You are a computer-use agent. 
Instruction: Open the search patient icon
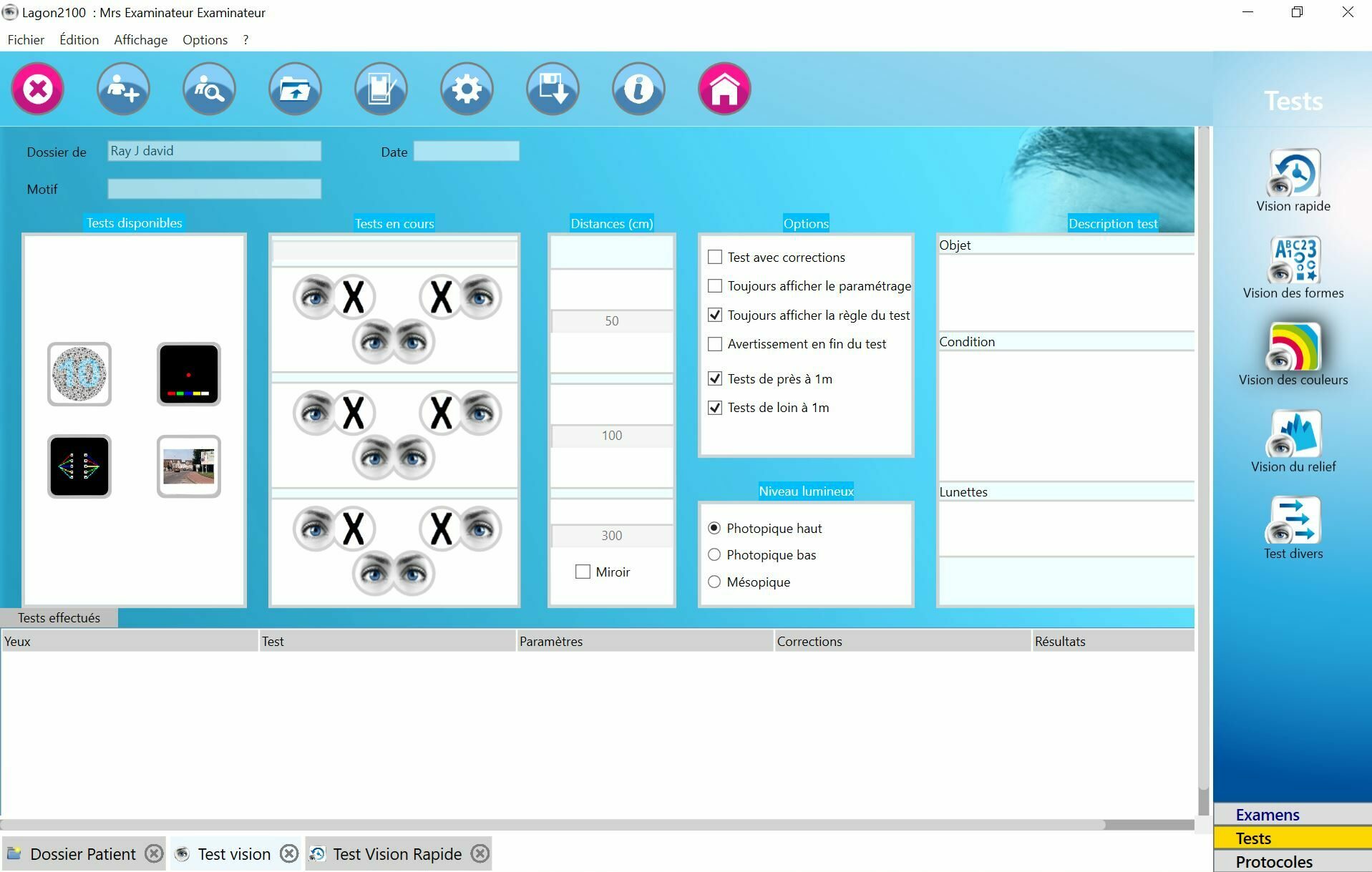pos(209,89)
